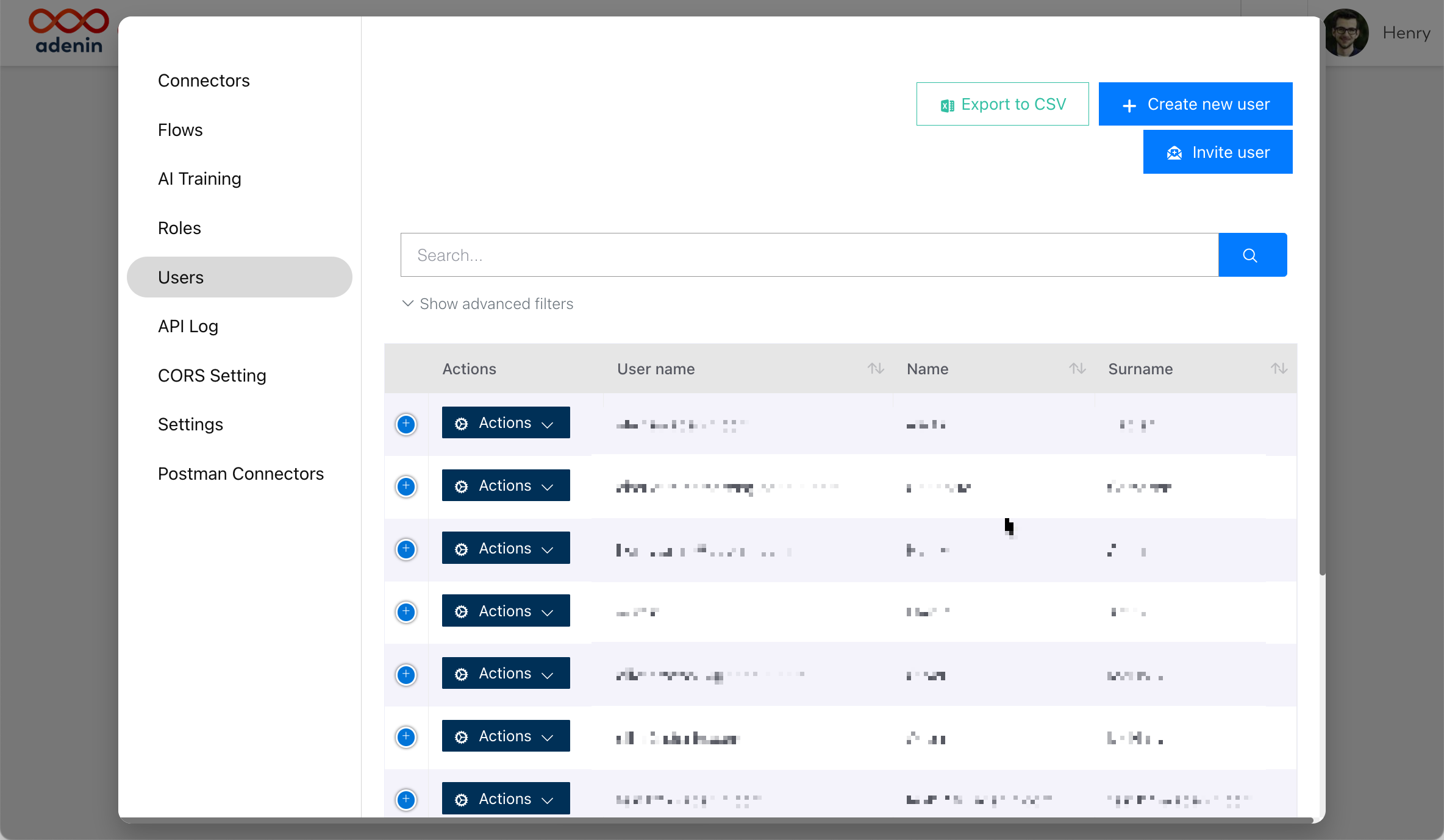Screen dimensions: 1444x840
Task: Click the adenin logo
Action: (x=68, y=32)
